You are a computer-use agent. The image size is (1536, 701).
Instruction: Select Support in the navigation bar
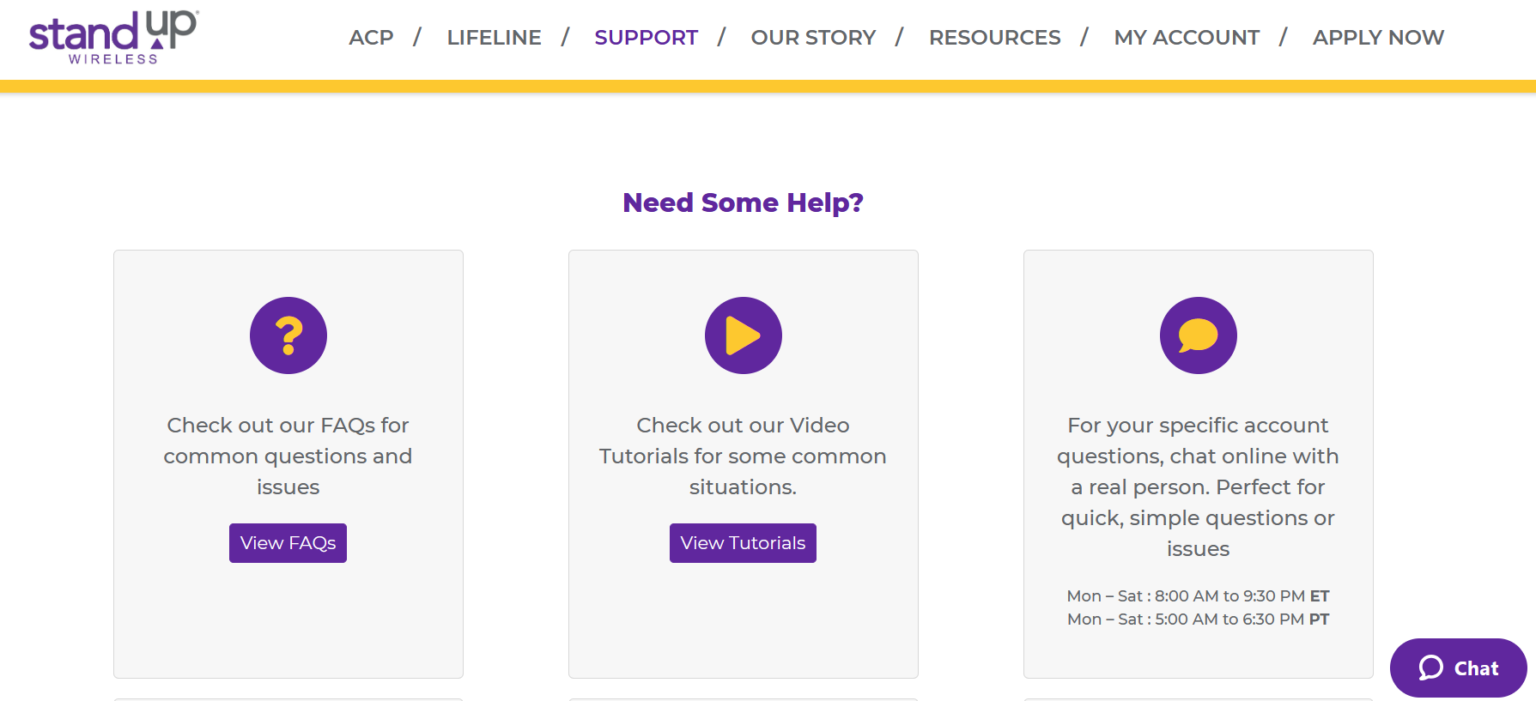click(646, 38)
